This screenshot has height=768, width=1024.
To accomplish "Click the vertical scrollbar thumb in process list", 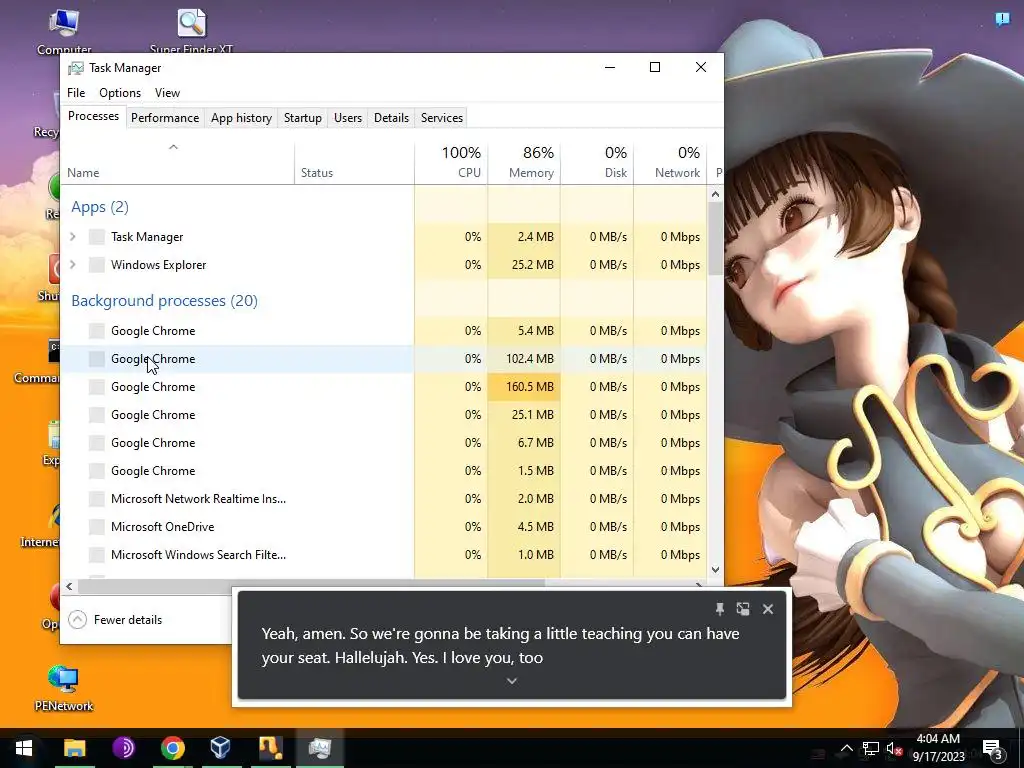I will coord(715,238).
